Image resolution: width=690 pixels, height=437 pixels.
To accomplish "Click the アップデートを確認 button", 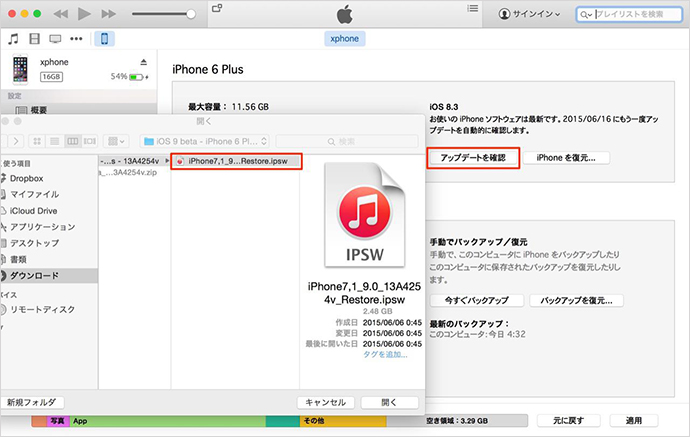I will click(x=473, y=158).
